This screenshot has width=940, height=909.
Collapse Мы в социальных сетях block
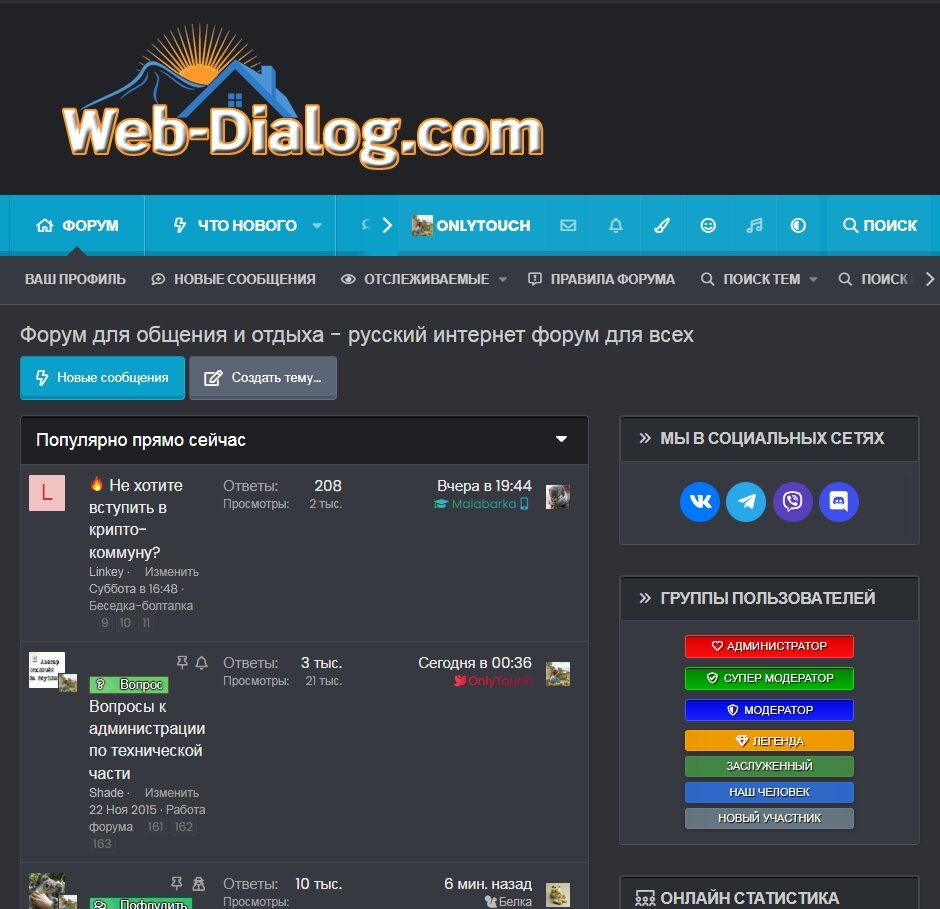[x=645, y=438]
